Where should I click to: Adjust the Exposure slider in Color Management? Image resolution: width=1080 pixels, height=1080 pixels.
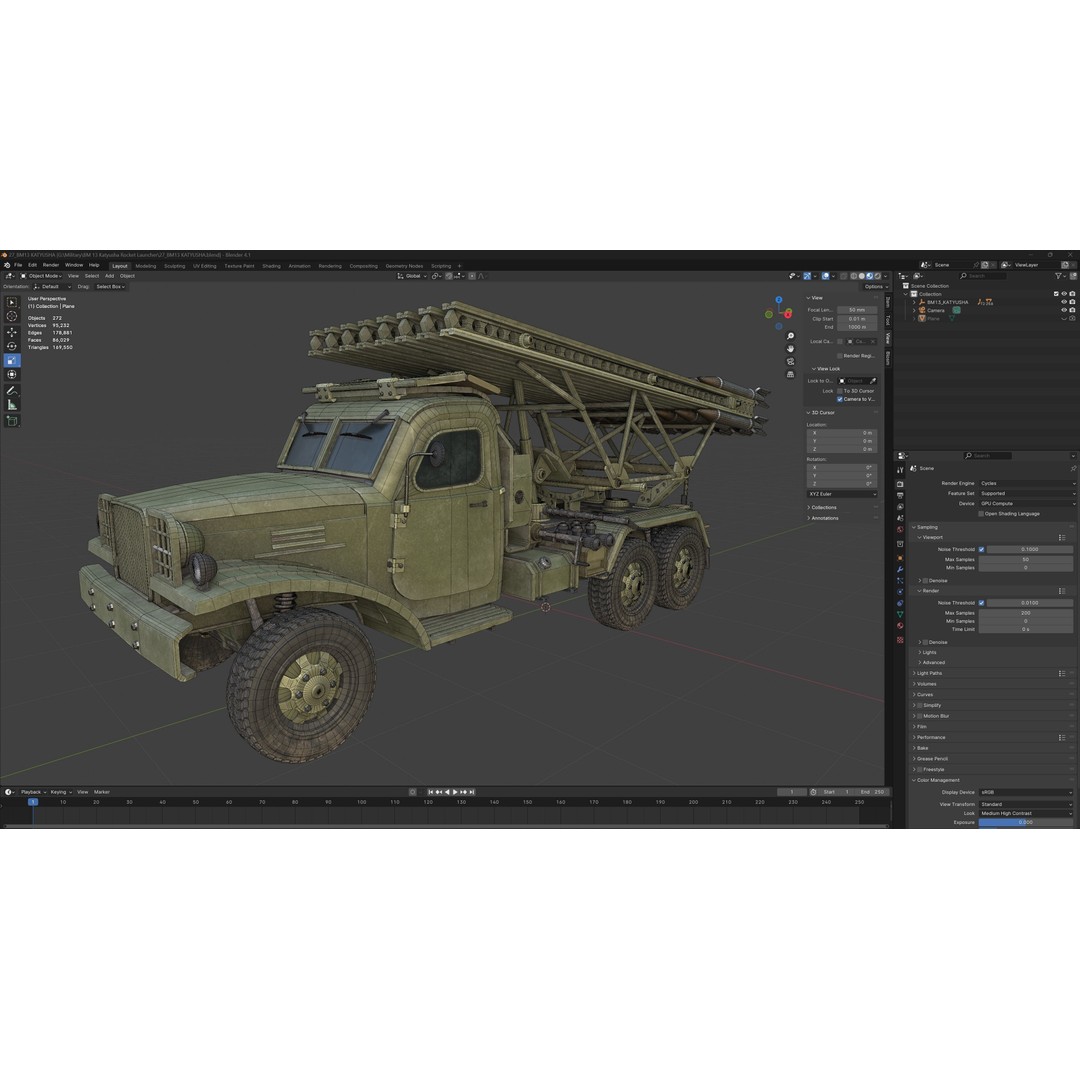point(1025,823)
